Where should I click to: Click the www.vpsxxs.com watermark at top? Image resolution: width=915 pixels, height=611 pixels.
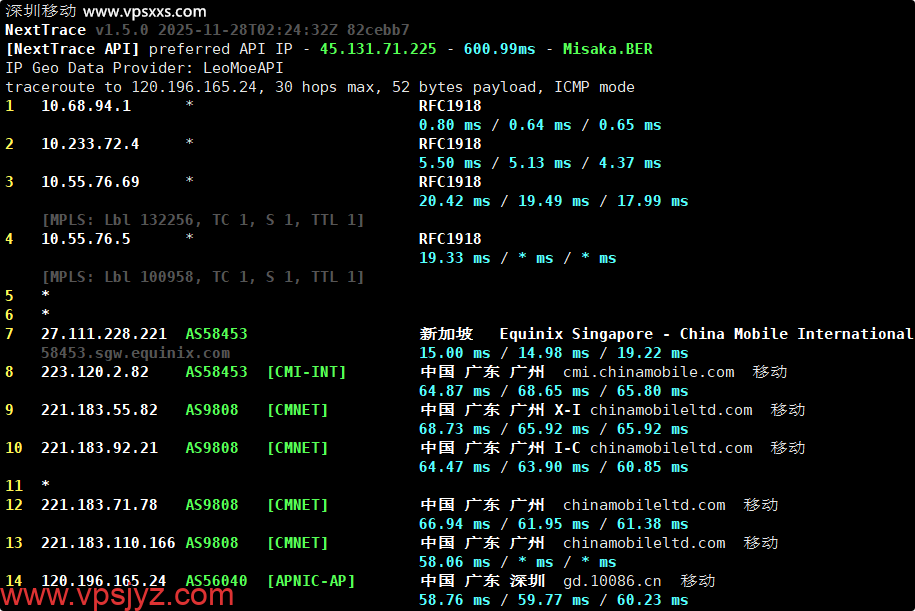pyautogui.click(x=145, y=12)
